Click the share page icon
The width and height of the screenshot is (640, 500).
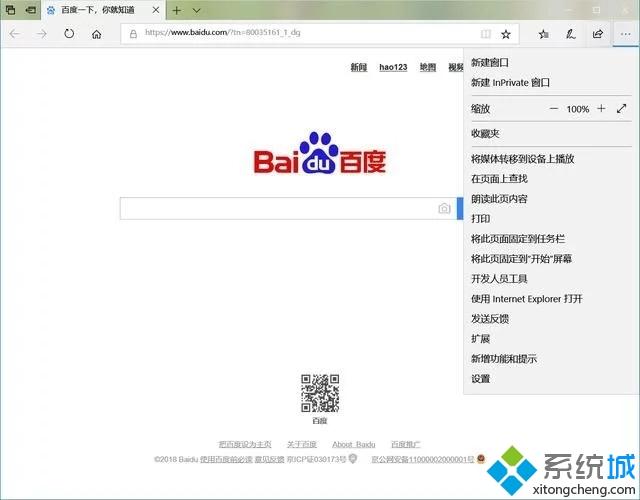[598, 34]
